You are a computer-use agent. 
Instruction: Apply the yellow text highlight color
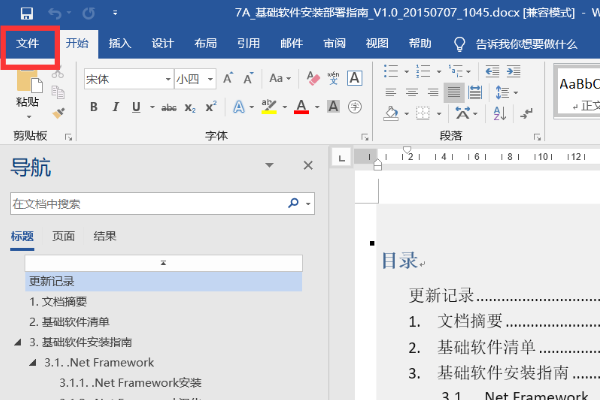pyautogui.click(x=269, y=106)
